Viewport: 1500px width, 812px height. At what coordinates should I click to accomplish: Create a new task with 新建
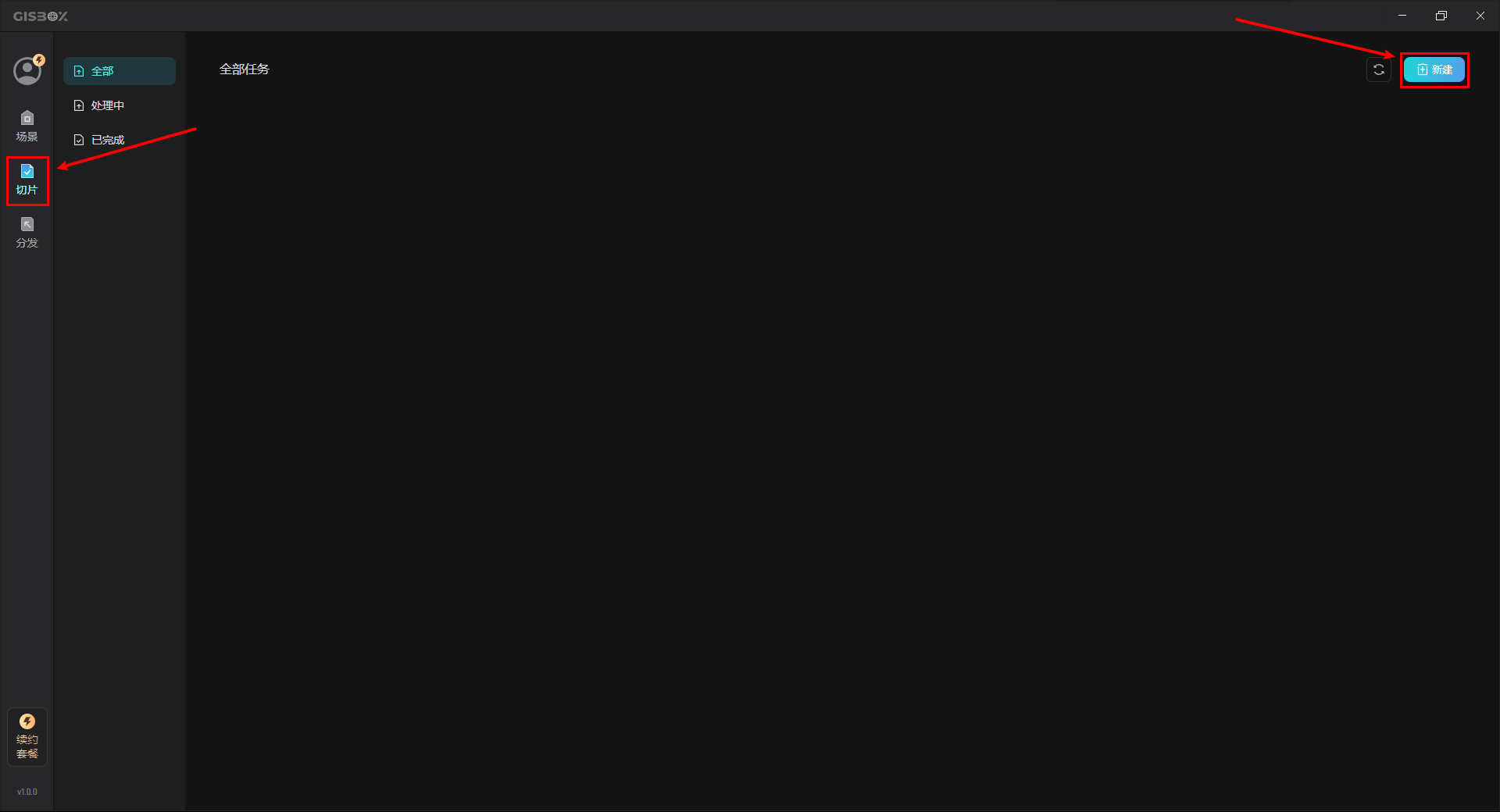1434,69
